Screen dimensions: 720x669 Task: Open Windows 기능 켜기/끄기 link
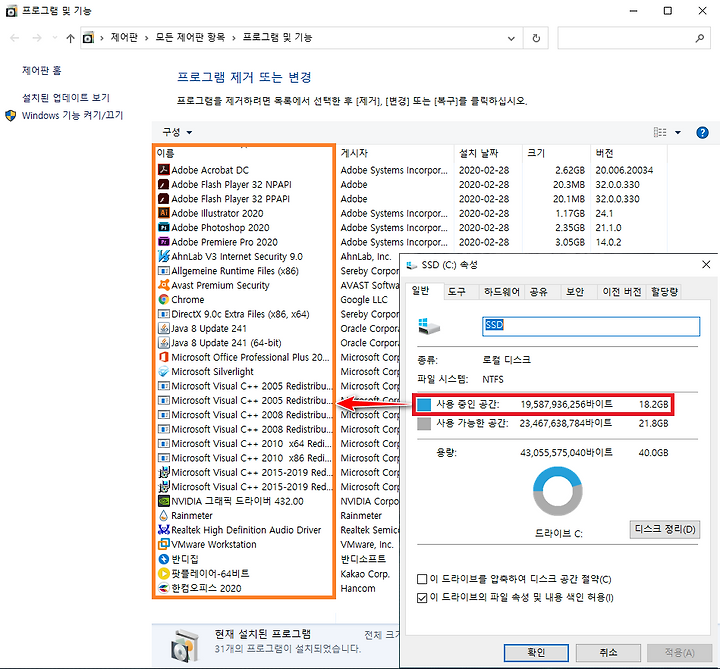[x=73, y=115]
